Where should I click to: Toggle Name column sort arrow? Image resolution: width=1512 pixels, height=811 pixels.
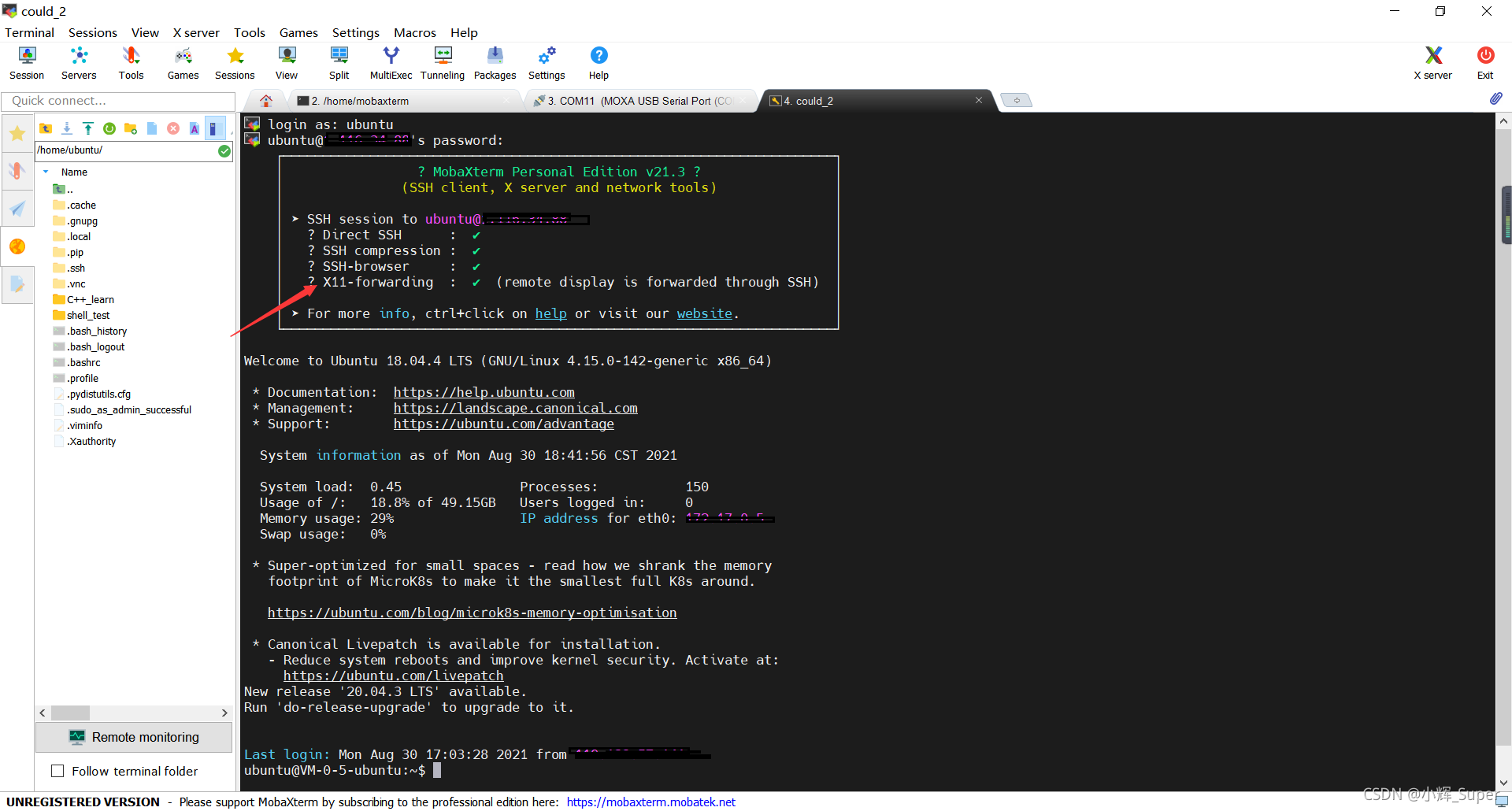point(46,172)
